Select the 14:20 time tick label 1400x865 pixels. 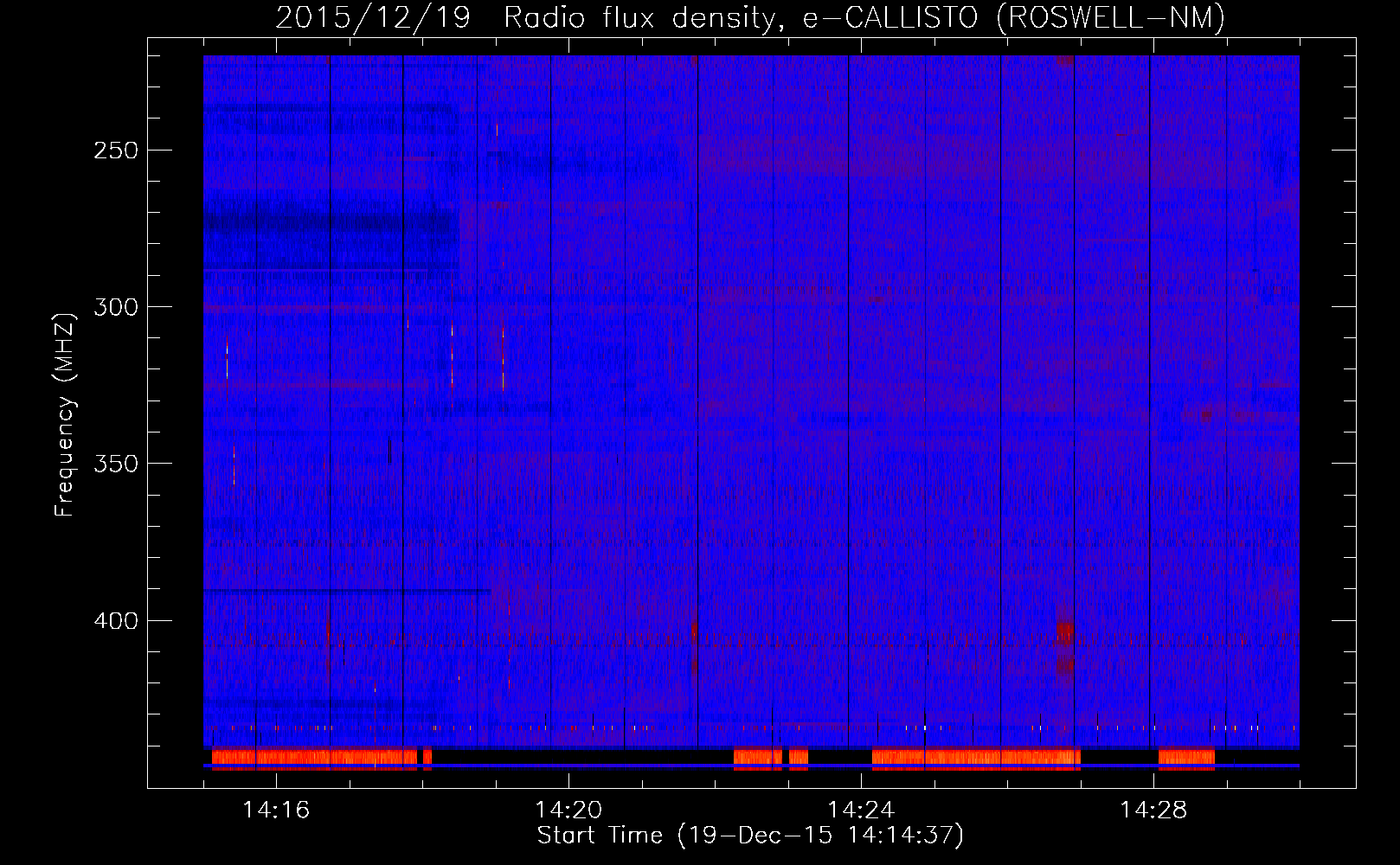pyautogui.click(x=568, y=810)
